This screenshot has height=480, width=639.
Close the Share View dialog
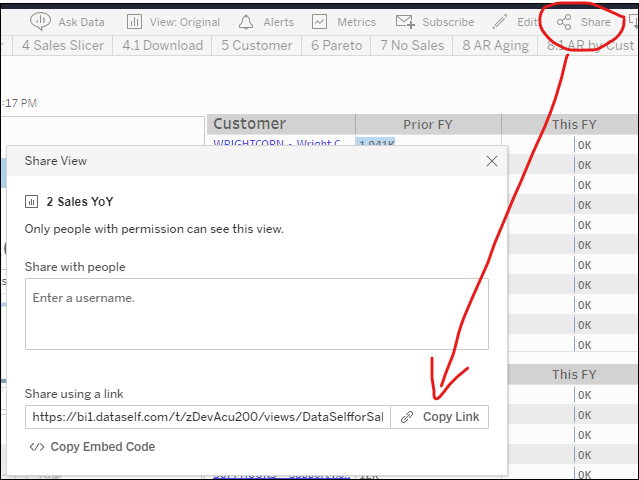coord(491,160)
